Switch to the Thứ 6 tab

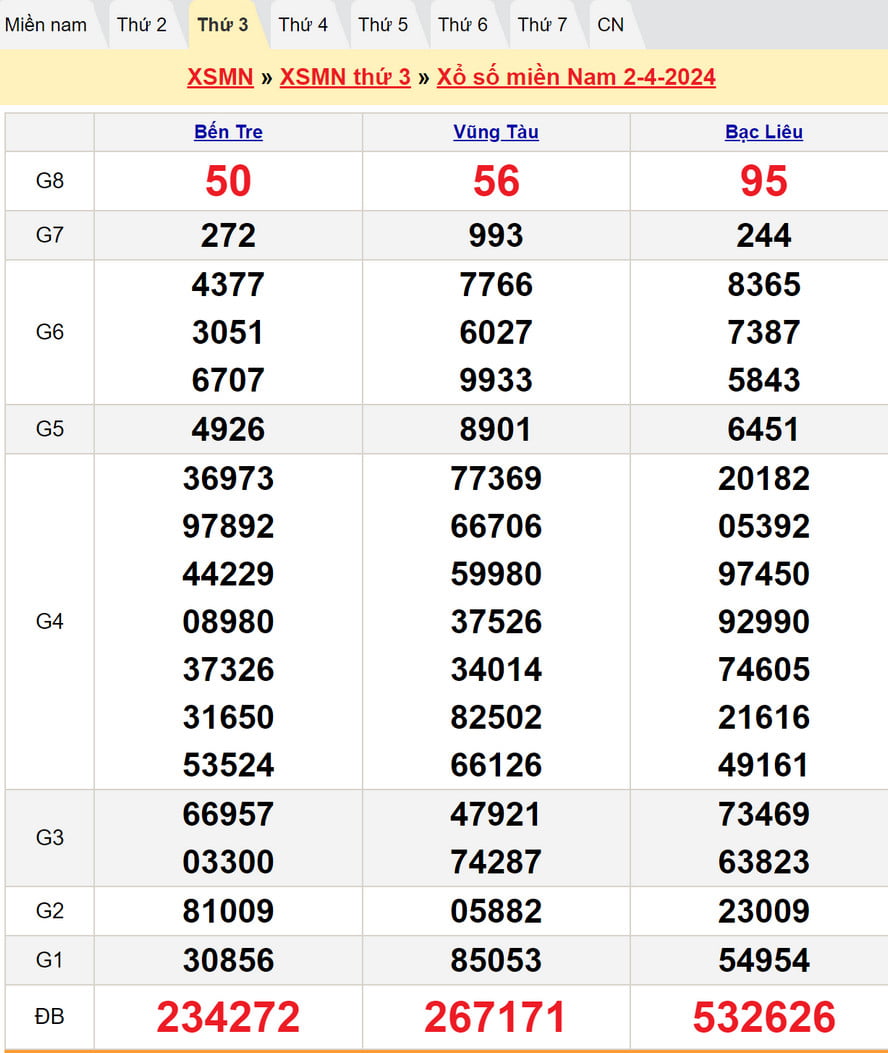point(463,25)
